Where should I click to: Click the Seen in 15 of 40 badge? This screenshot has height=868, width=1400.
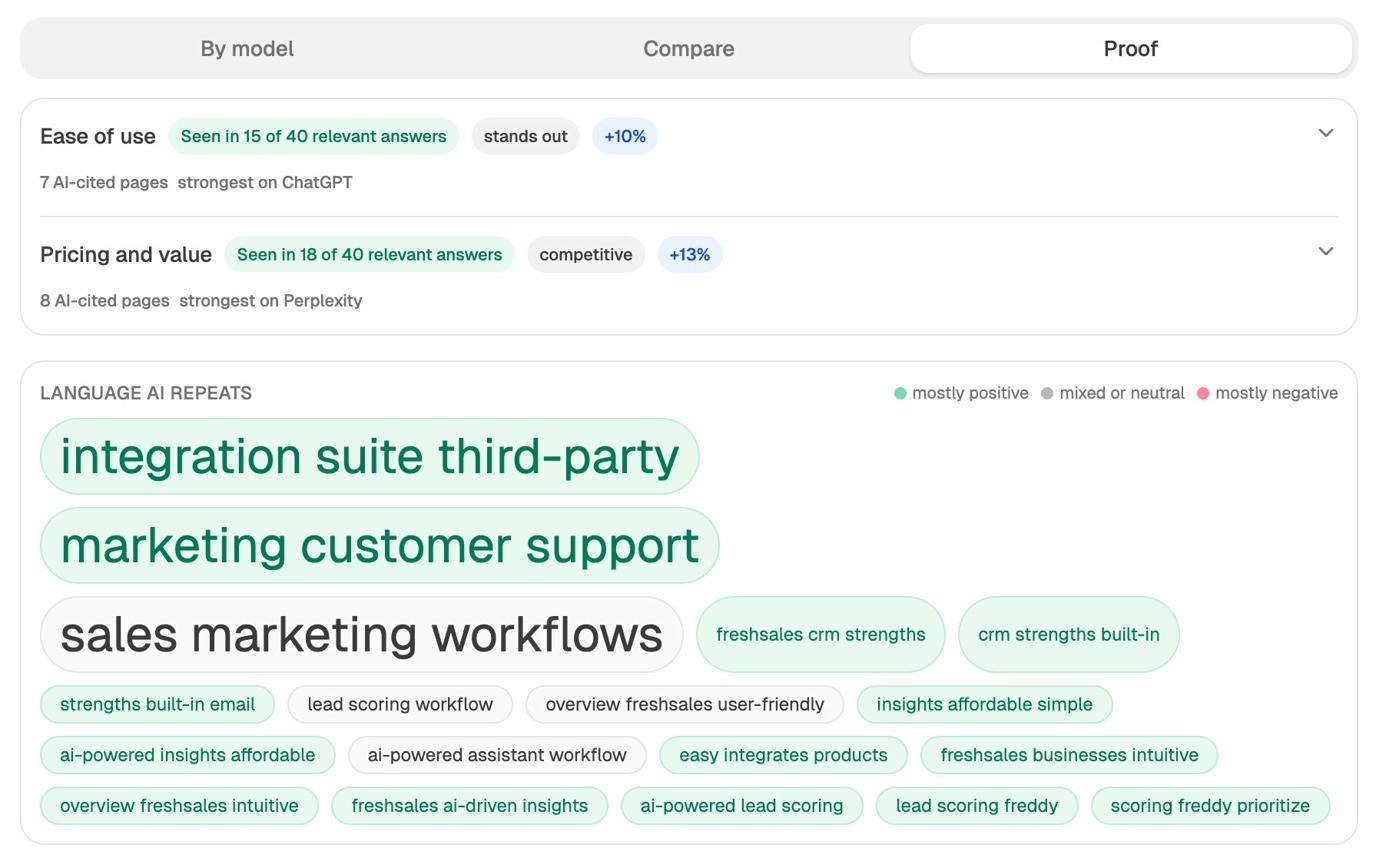[313, 135]
